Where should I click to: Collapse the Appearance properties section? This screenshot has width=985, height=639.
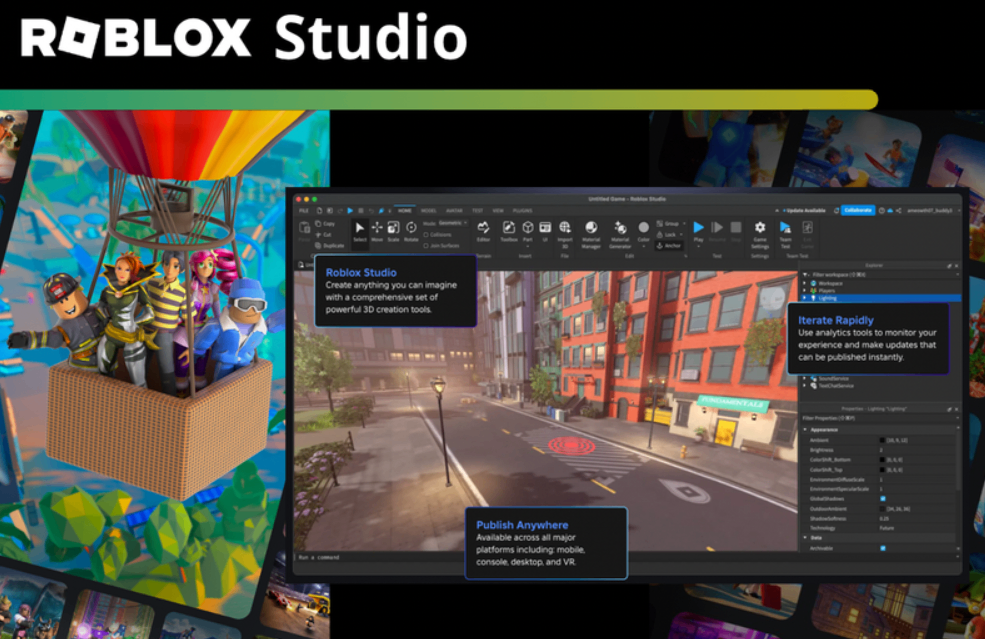805,429
